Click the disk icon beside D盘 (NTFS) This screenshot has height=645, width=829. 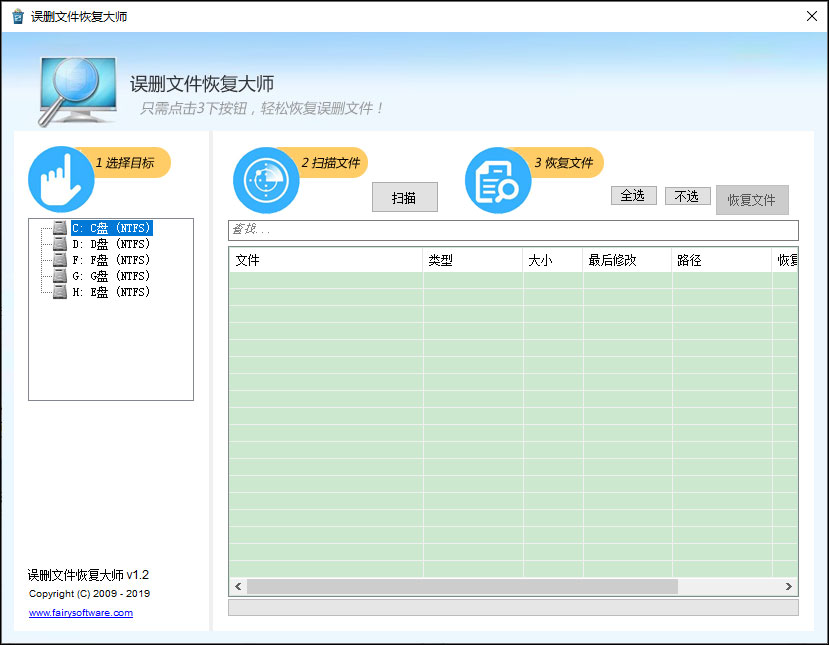tap(58, 243)
